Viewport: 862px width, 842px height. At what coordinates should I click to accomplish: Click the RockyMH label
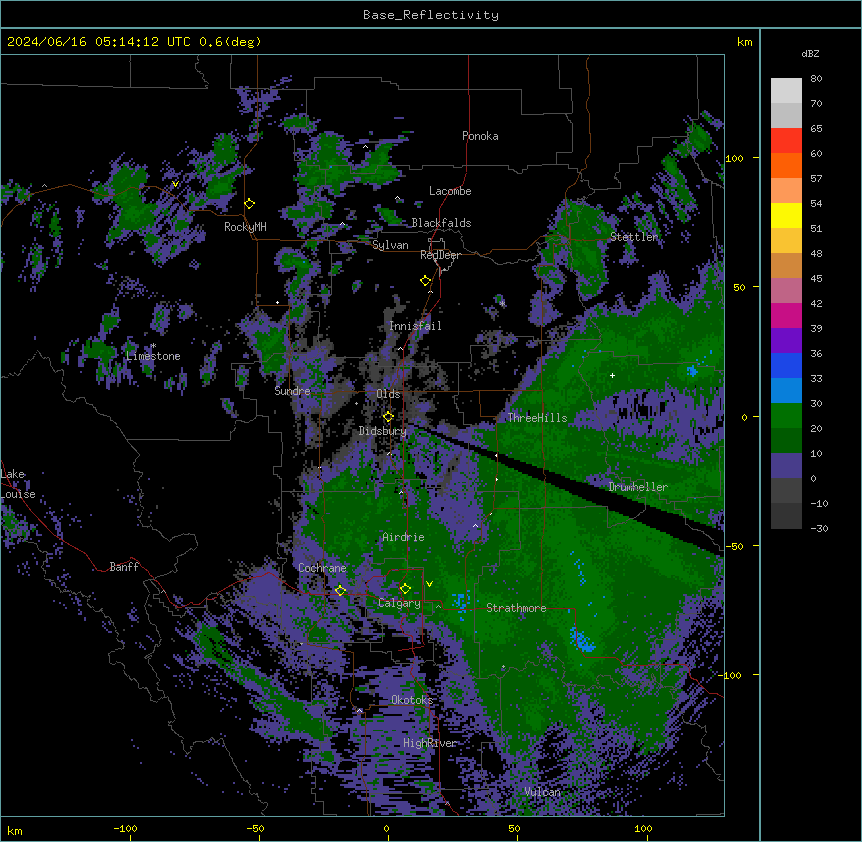coord(245,227)
